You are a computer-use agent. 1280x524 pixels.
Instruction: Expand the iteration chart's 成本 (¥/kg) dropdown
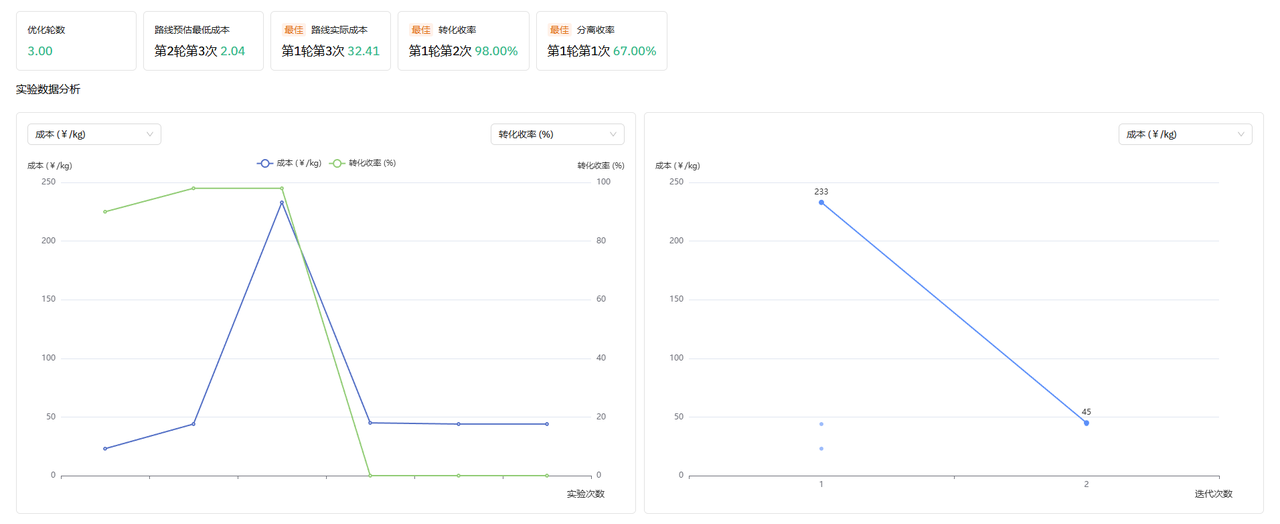pyautogui.click(x=1185, y=134)
